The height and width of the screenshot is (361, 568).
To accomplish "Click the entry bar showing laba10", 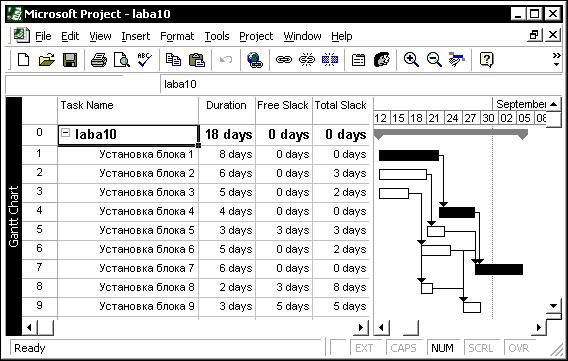I will (x=360, y=84).
